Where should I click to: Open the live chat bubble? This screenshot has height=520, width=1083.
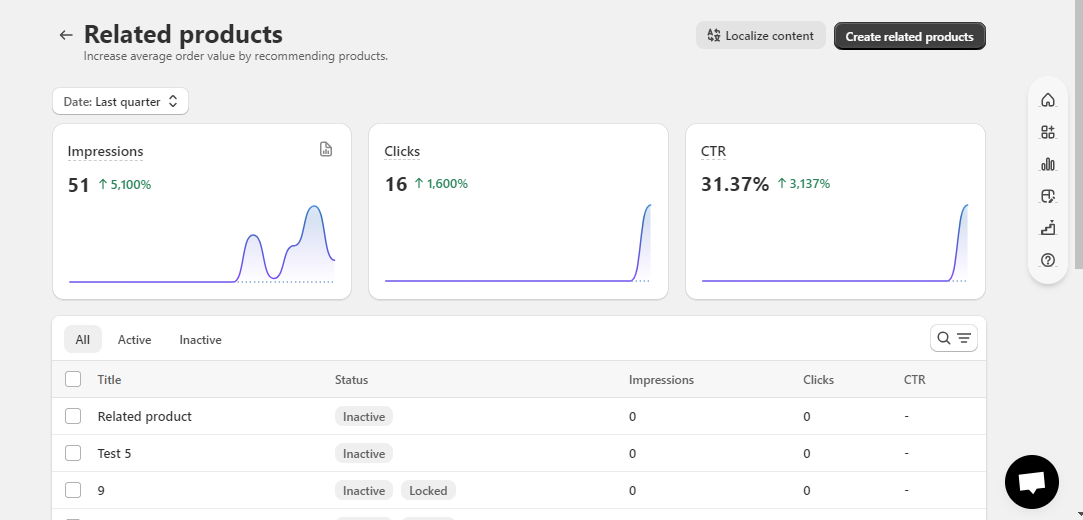tap(1031, 481)
